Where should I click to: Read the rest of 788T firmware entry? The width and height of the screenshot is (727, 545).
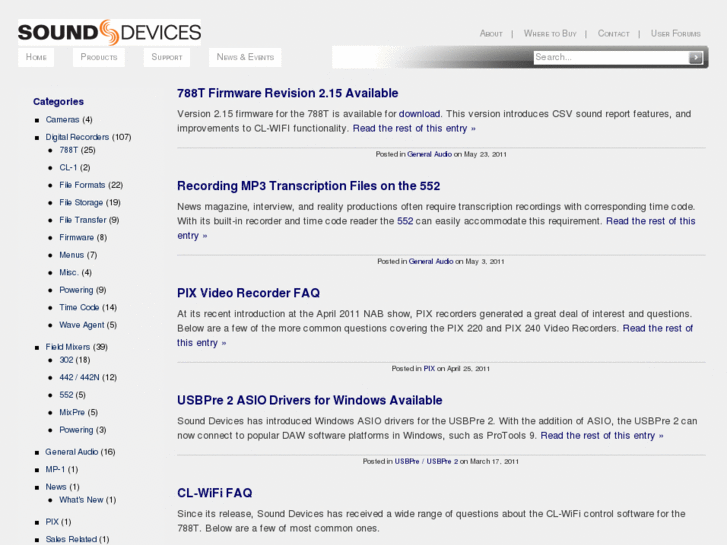414,128
